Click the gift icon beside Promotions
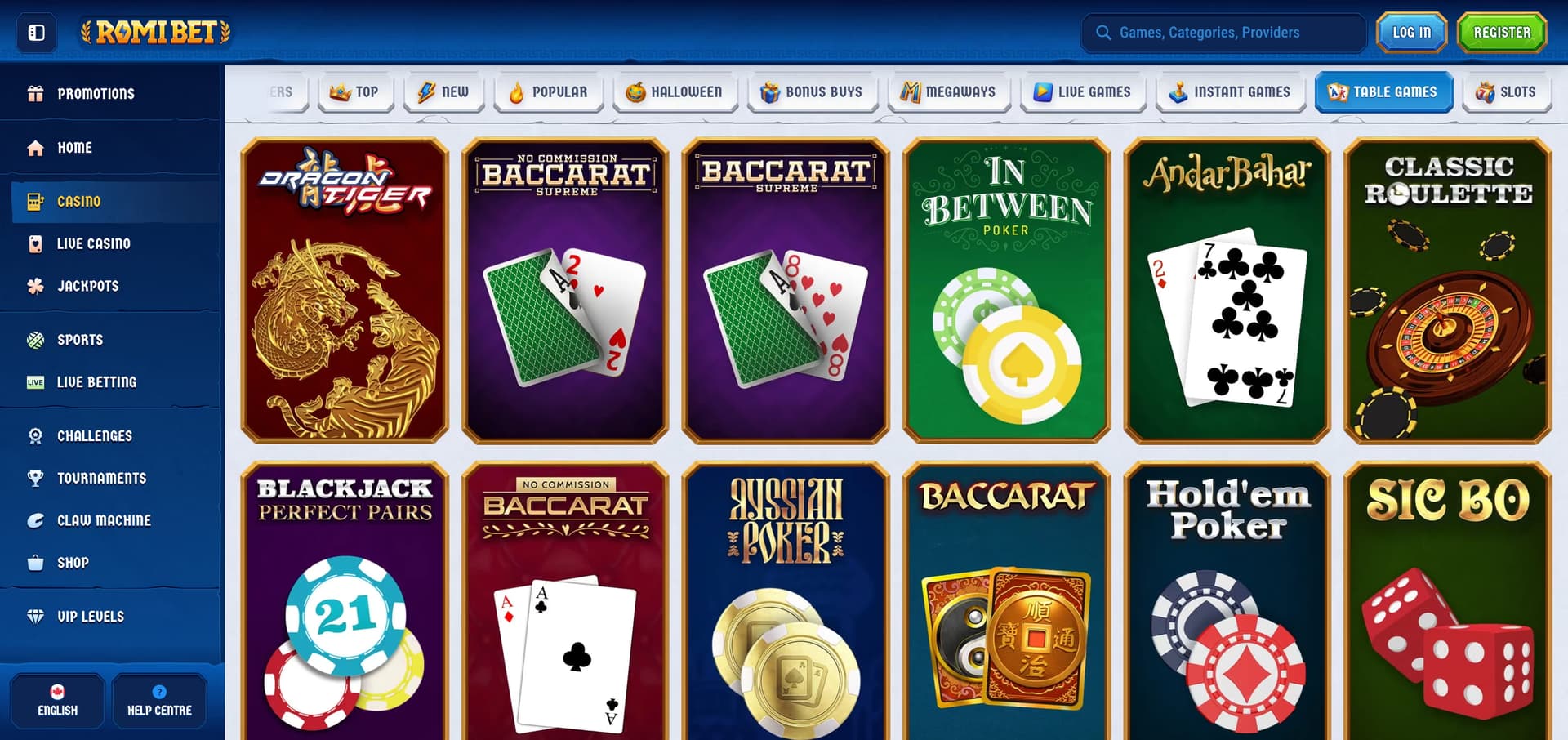Screen dimensions: 1568x740 click(x=35, y=93)
